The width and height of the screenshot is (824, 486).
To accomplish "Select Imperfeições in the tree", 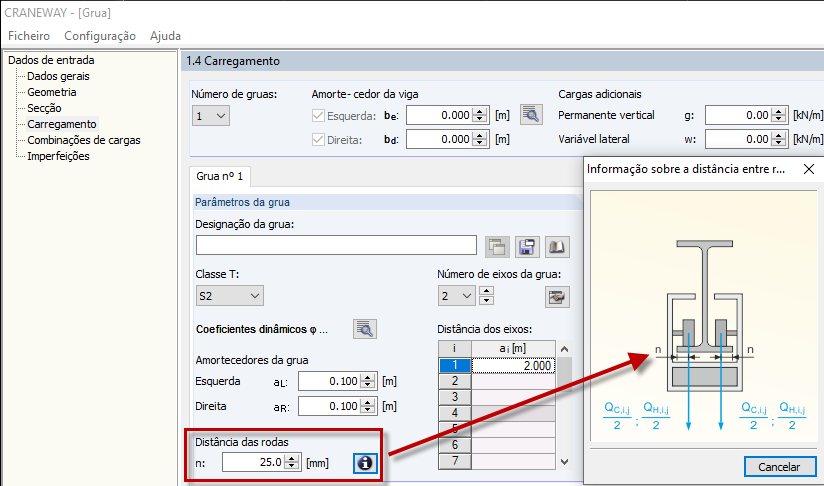I will click(x=58, y=156).
